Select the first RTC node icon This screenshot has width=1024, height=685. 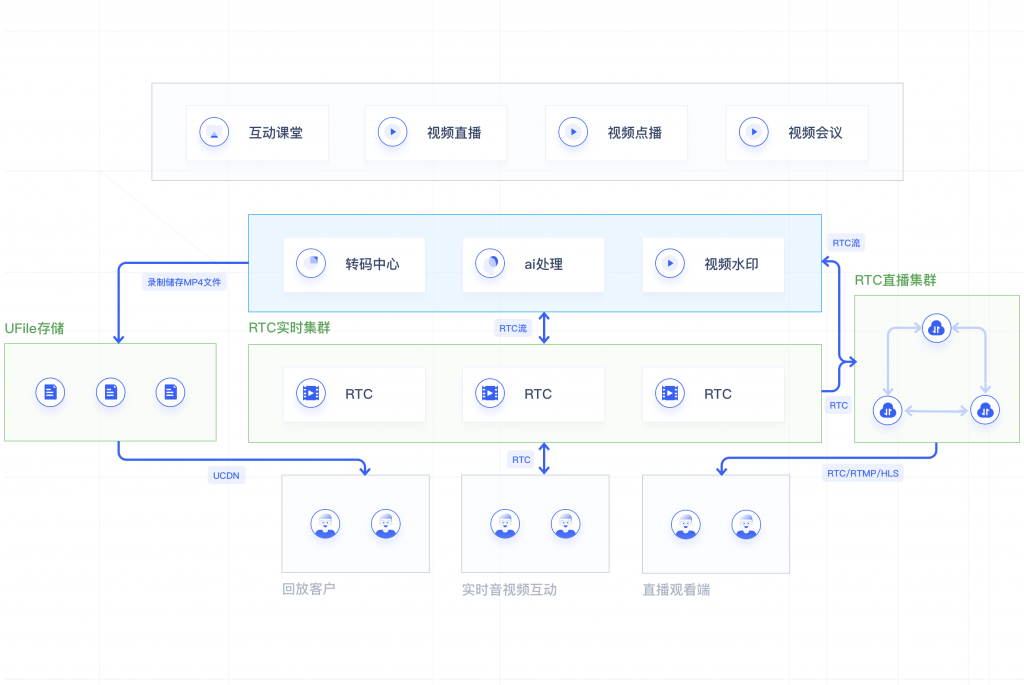tap(311, 393)
